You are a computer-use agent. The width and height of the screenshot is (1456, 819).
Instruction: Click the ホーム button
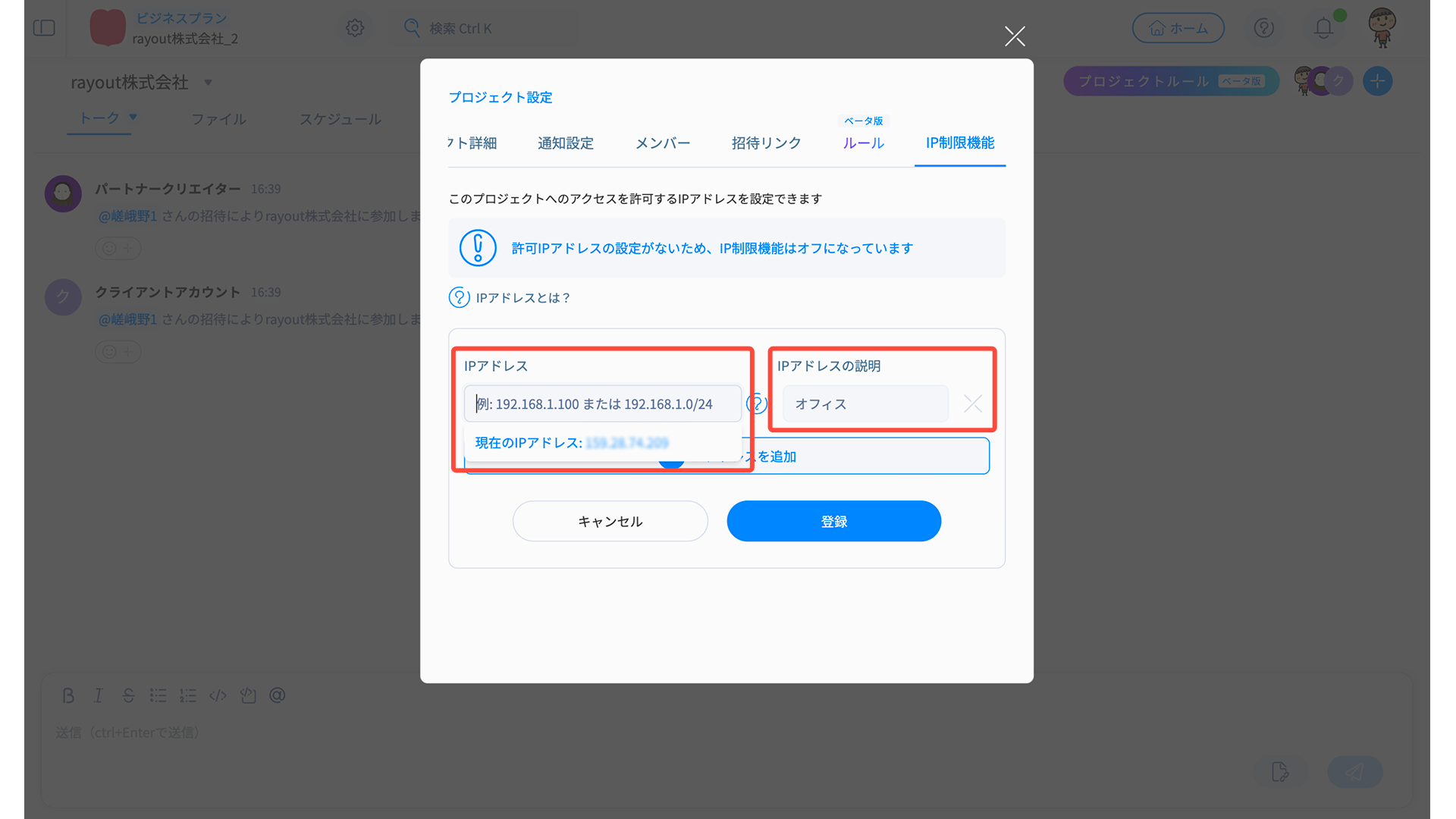pos(1178,28)
